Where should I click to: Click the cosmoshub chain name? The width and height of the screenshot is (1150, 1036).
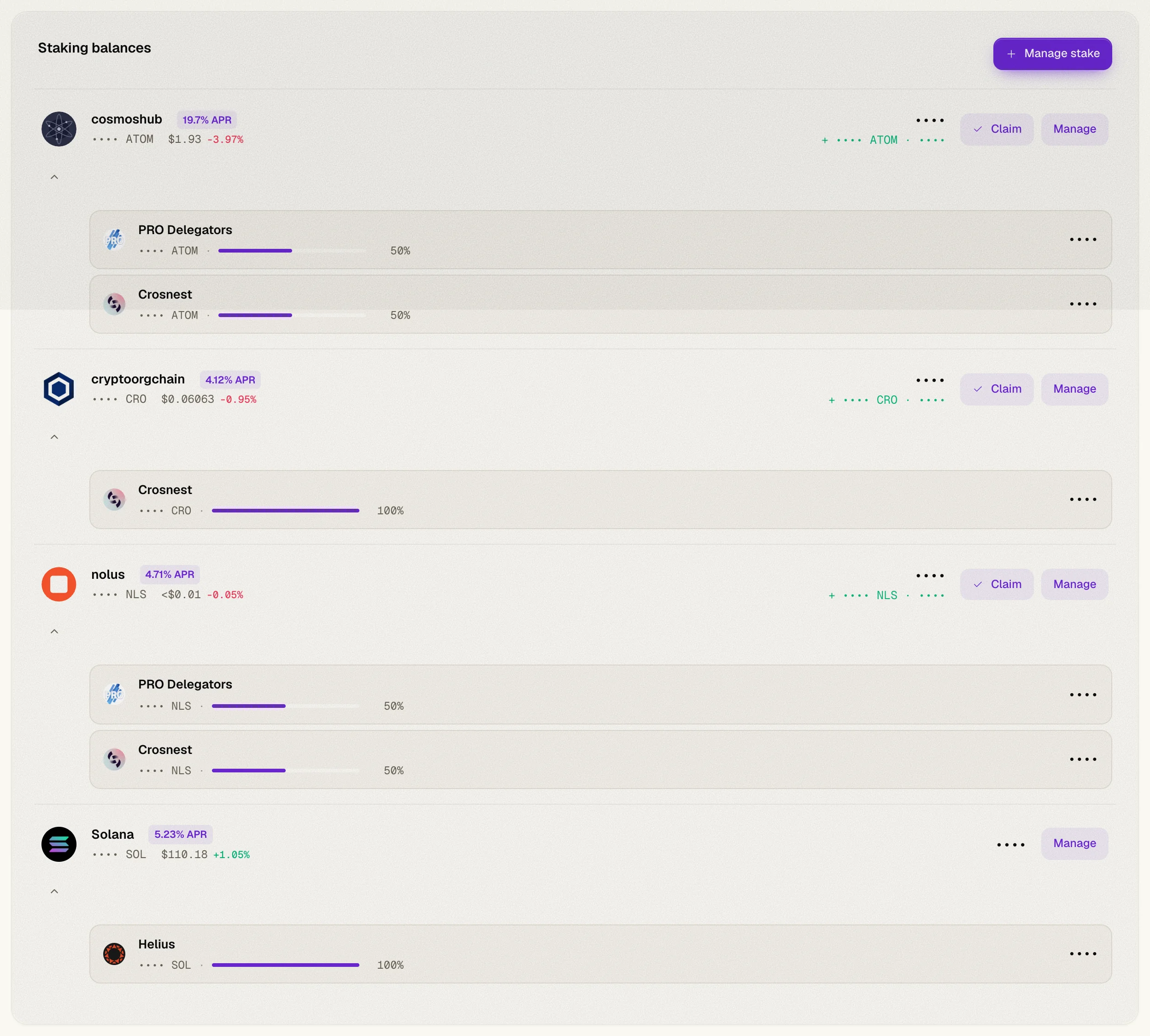126,119
